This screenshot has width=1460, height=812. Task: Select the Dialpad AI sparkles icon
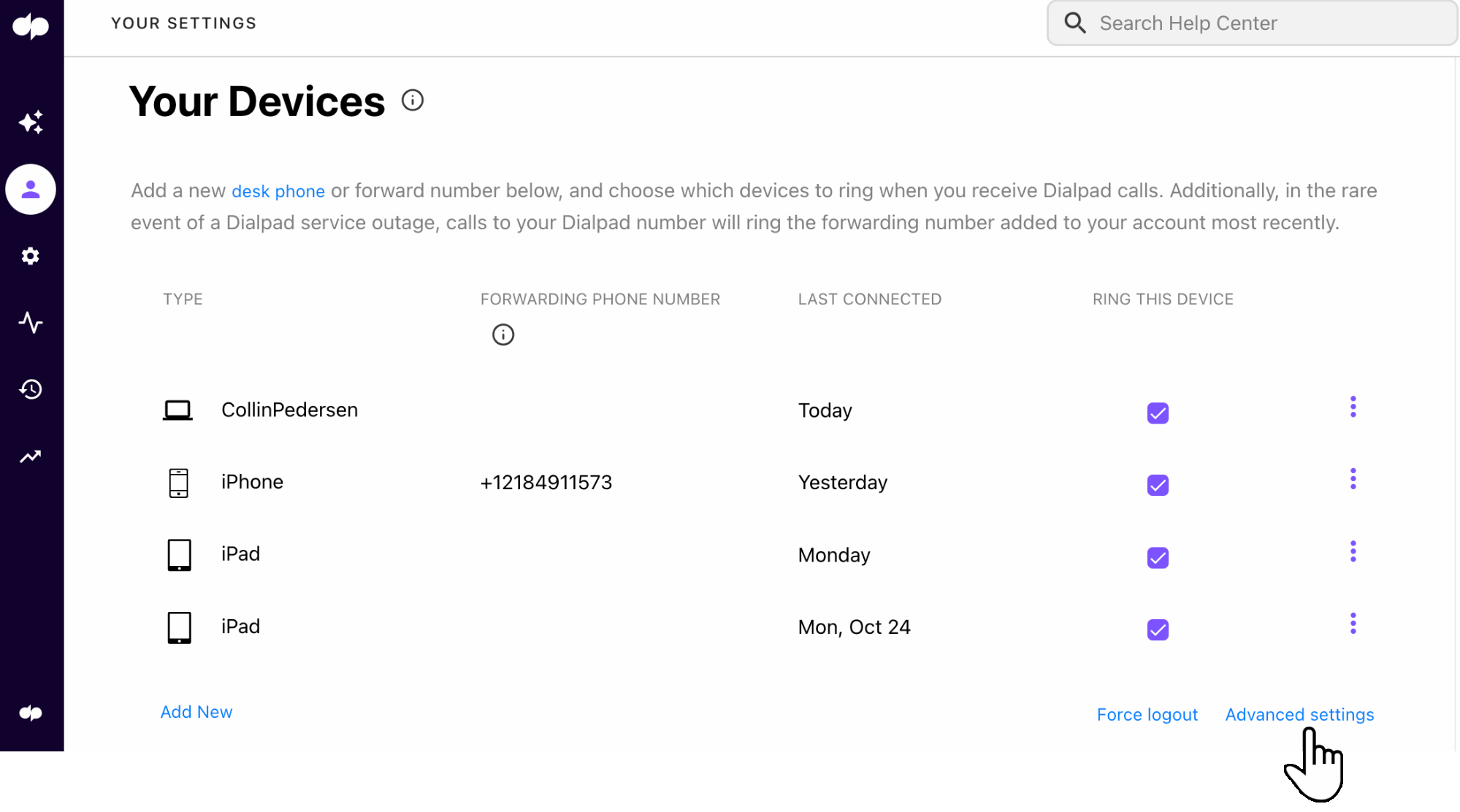point(31,122)
